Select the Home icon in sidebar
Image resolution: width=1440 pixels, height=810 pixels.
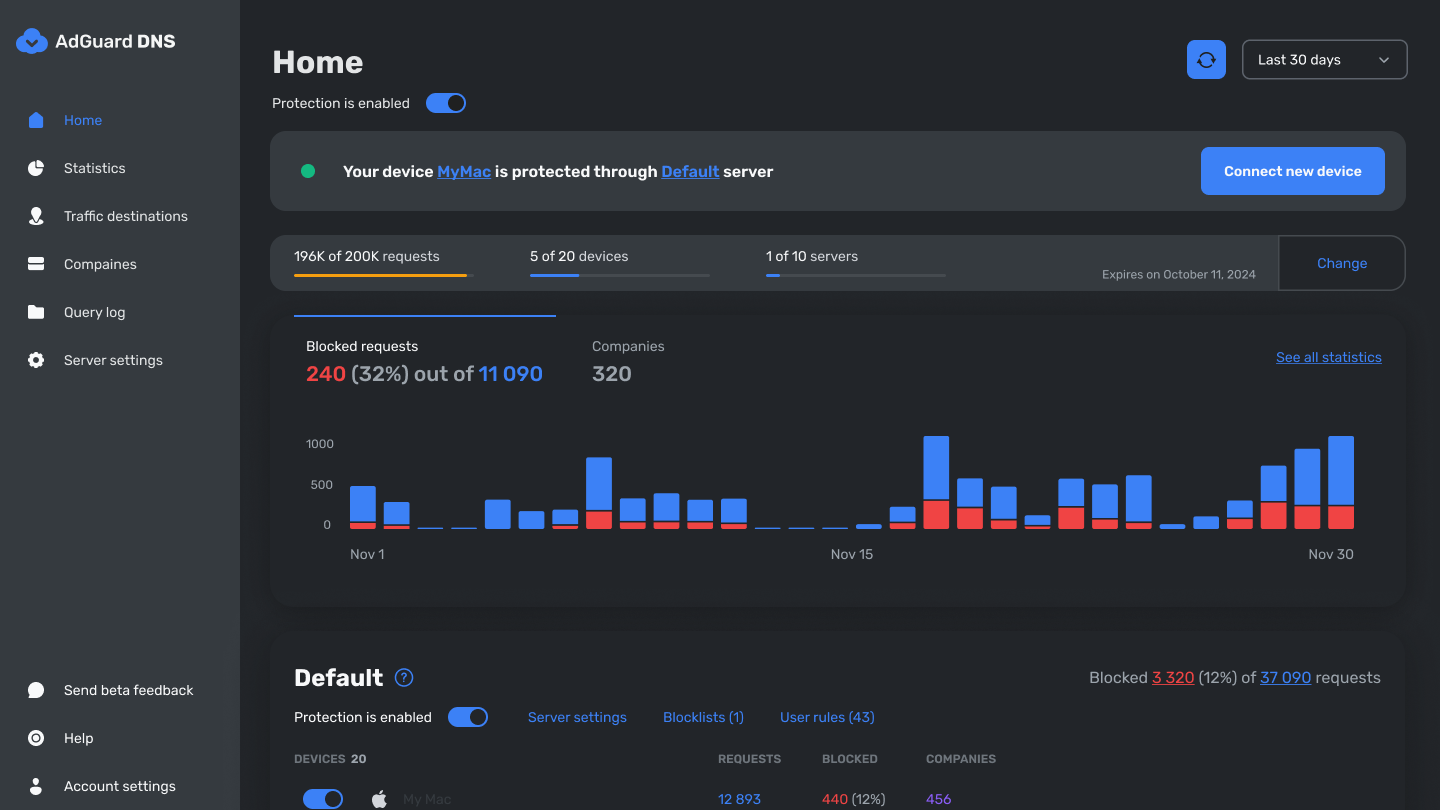(36, 119)
